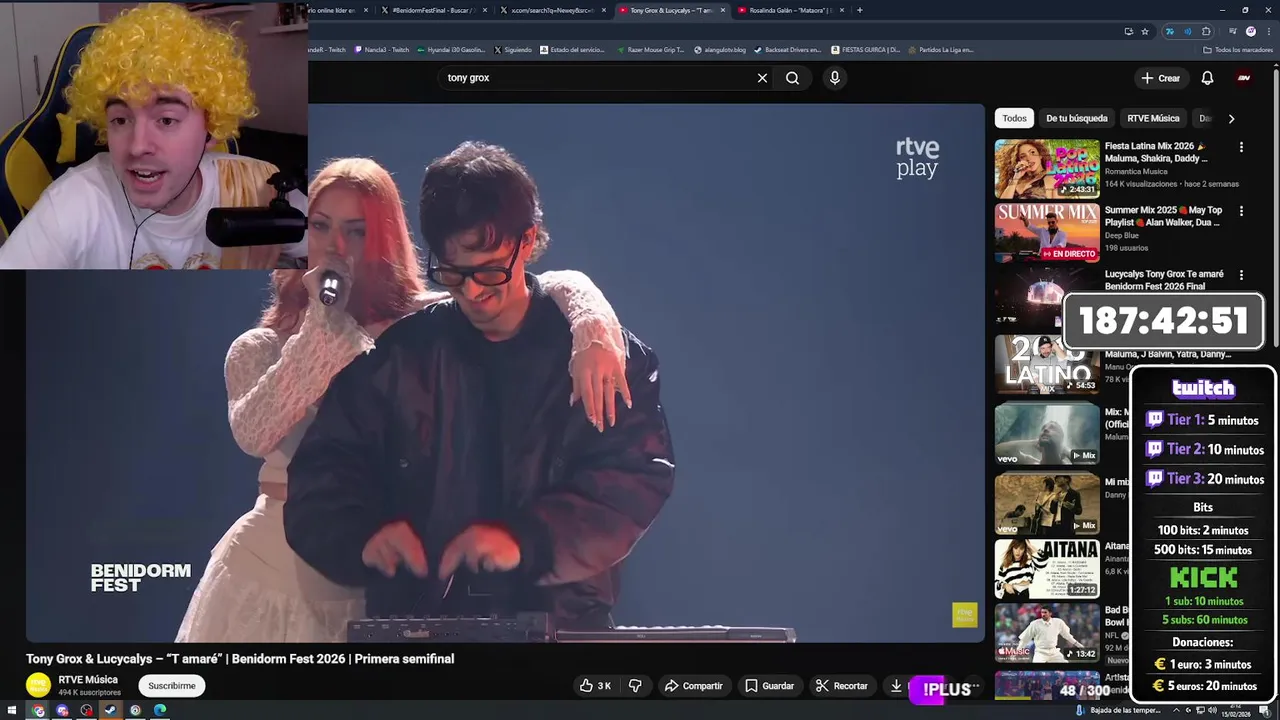Clip the video with Recortar

pos(841,686)
